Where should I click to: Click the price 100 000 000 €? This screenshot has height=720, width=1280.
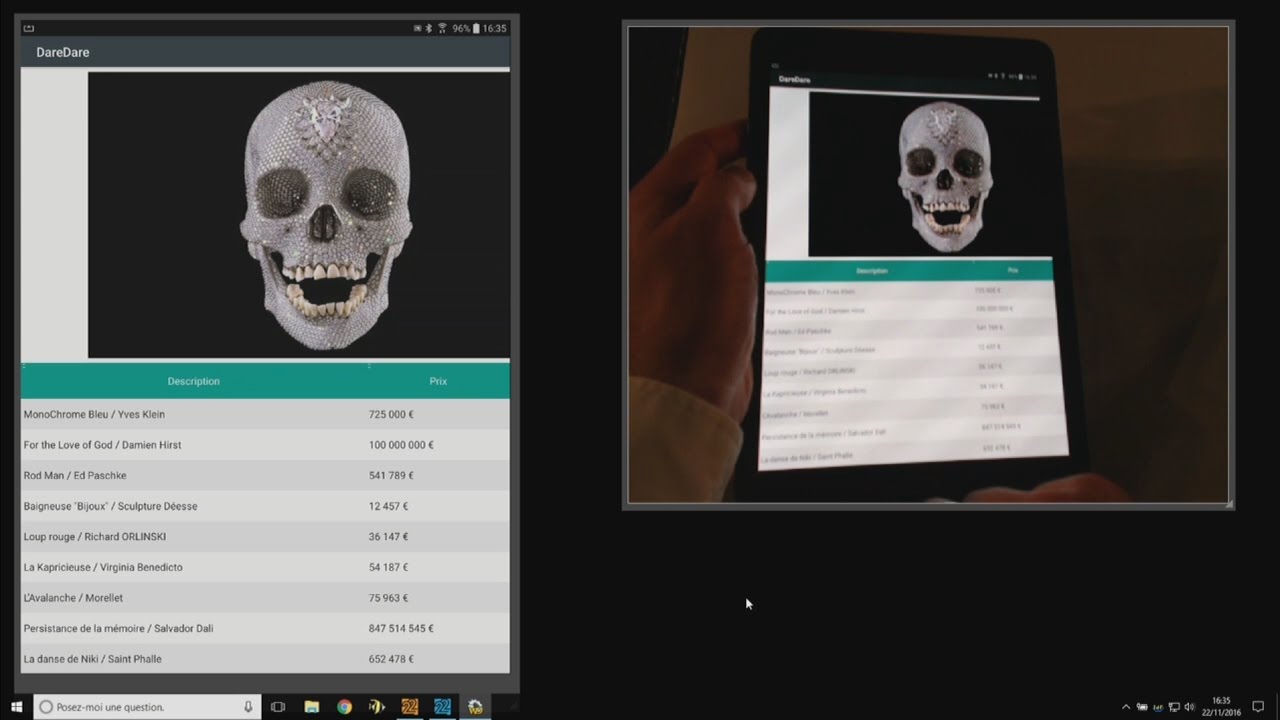coord(401,445)
